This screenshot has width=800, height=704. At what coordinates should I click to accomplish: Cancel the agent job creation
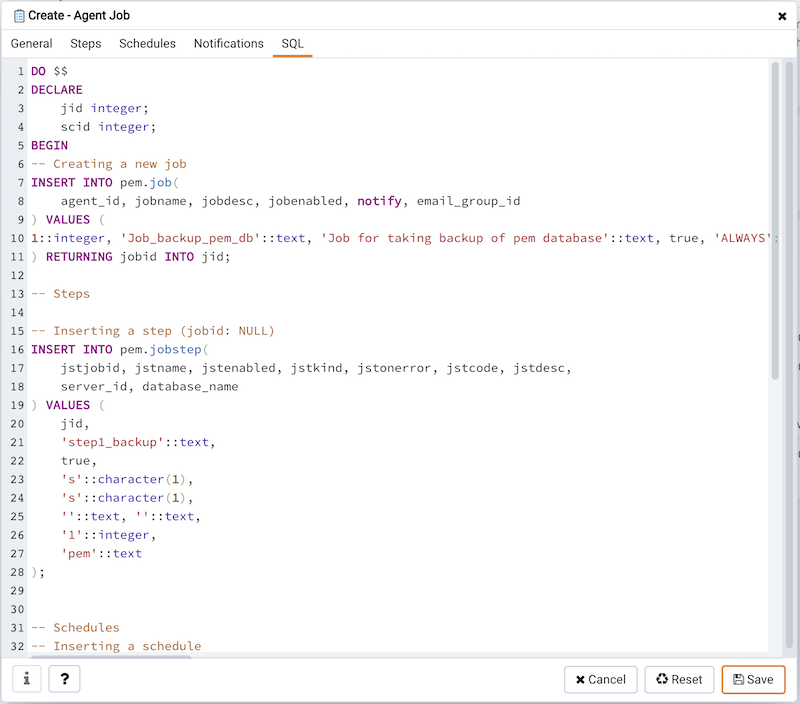(601, 680)
